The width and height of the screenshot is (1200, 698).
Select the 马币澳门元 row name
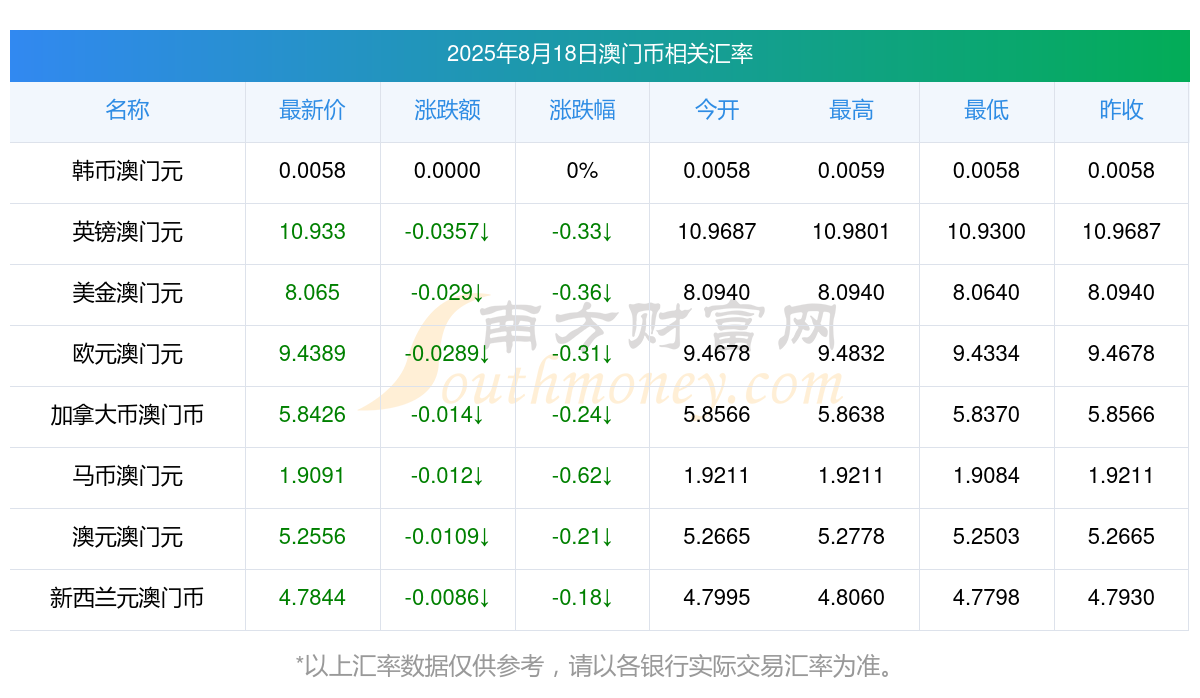pyautogui.click(x=127, y=476)
